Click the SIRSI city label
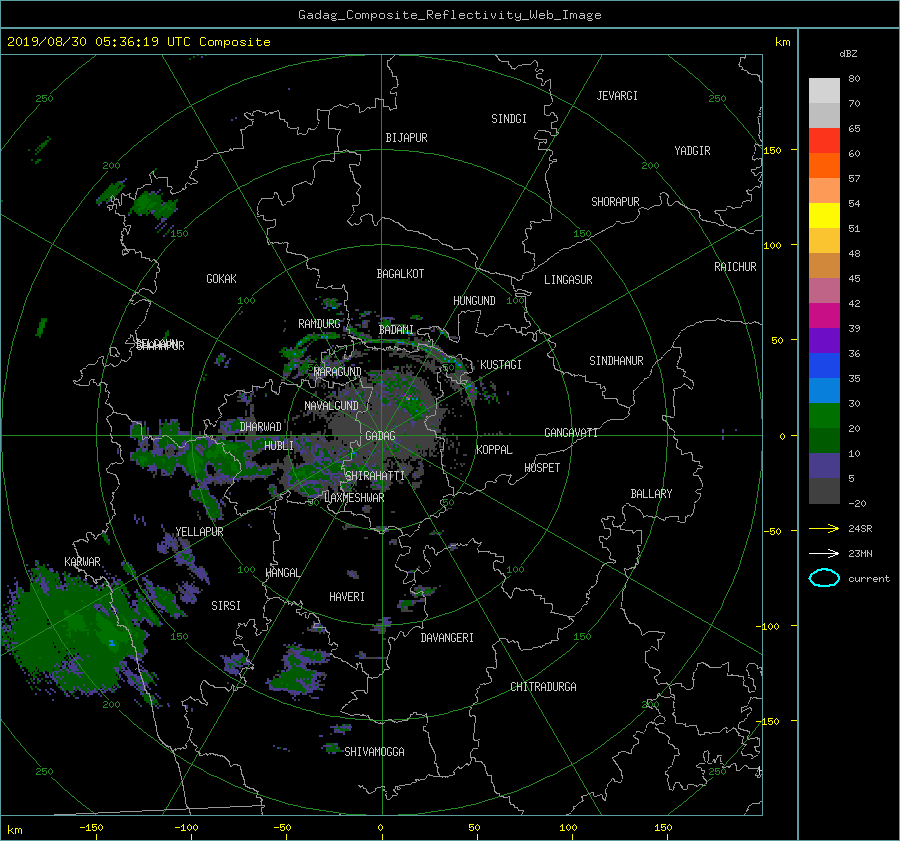Screen dimensions: 900x841 [x=226, y=606]
